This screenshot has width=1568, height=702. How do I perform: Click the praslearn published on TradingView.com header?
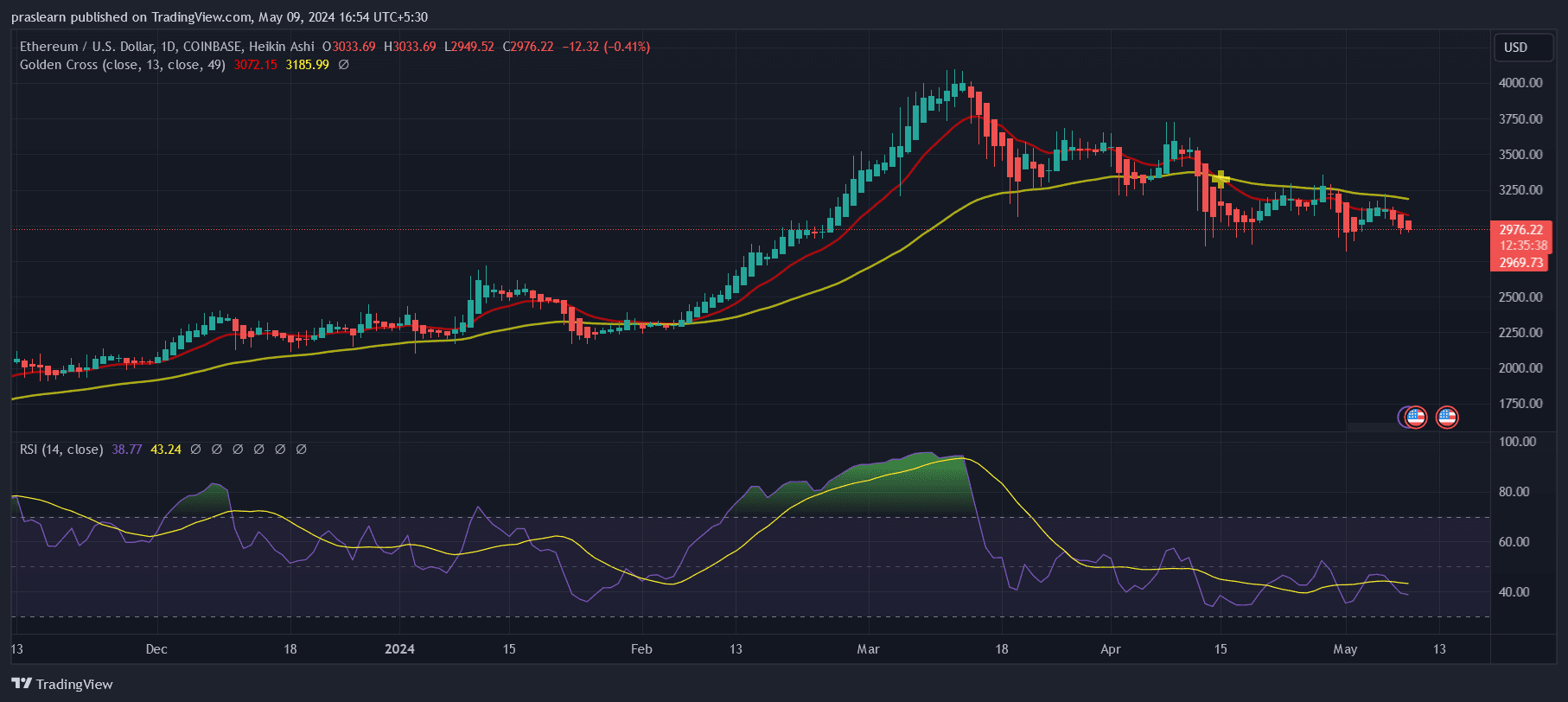click(x=220, y=17)
